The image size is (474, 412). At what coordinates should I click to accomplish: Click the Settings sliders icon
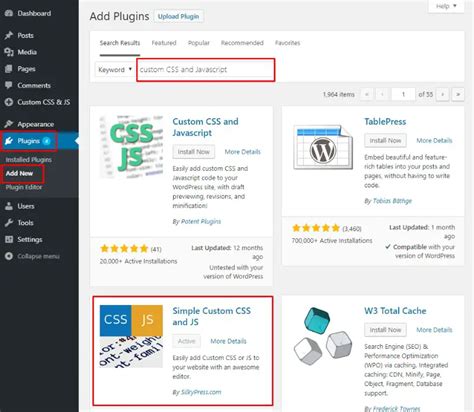[9, 239]
